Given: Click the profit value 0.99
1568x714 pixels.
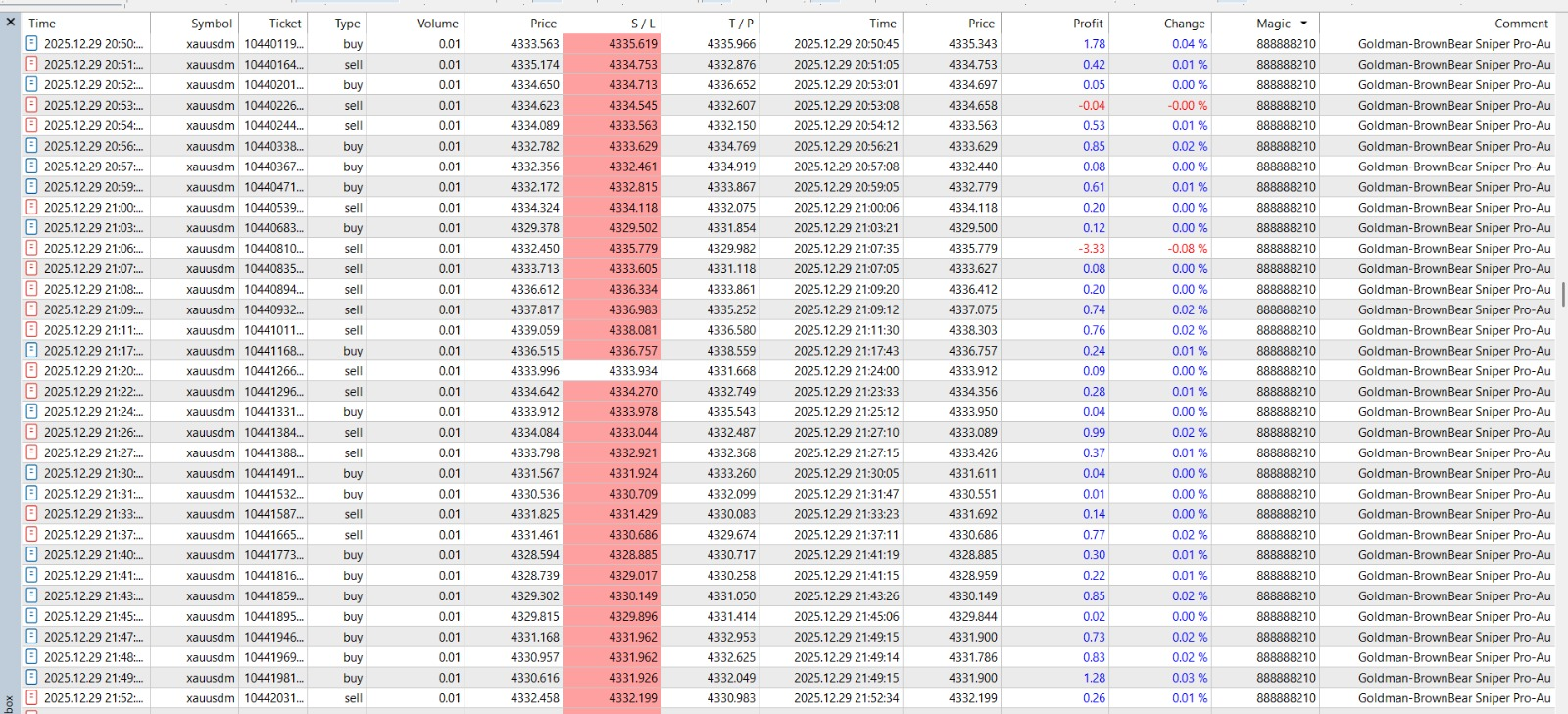Looking at the screenshot, I should [x=1094, y=433].
